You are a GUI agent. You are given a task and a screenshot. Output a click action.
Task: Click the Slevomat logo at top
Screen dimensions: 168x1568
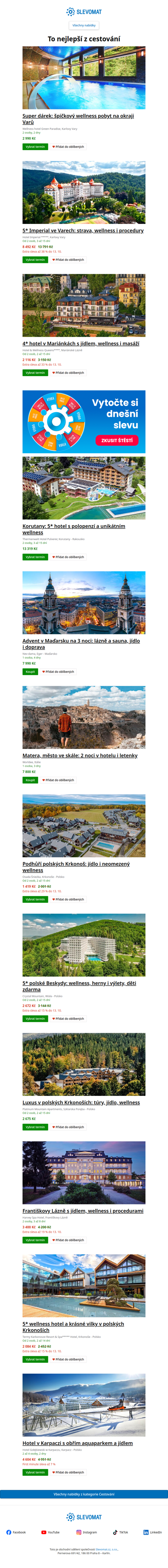(84, 12)
